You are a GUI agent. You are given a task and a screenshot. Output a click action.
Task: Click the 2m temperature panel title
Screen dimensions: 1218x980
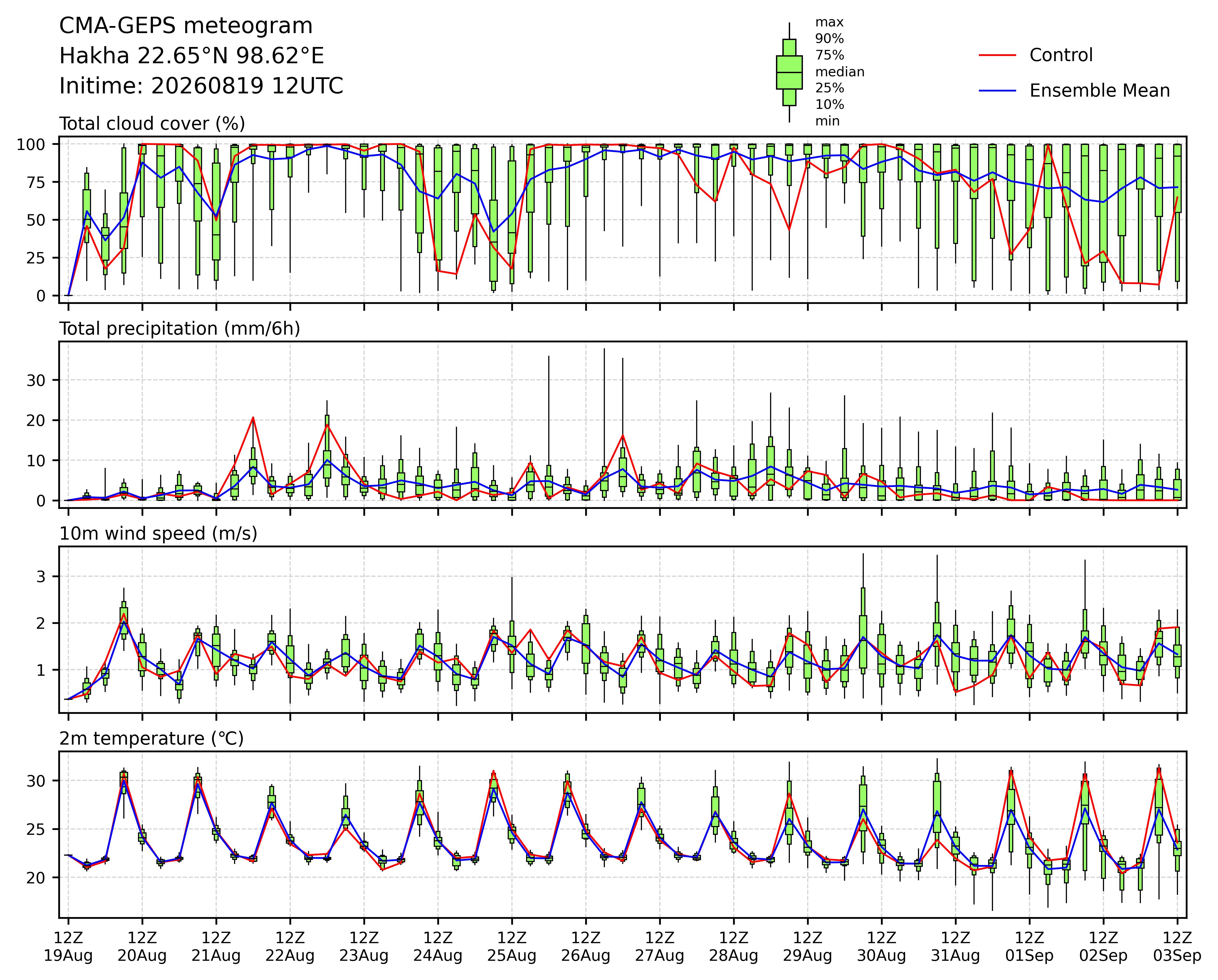pyautogui.click(x=151, y=739)
